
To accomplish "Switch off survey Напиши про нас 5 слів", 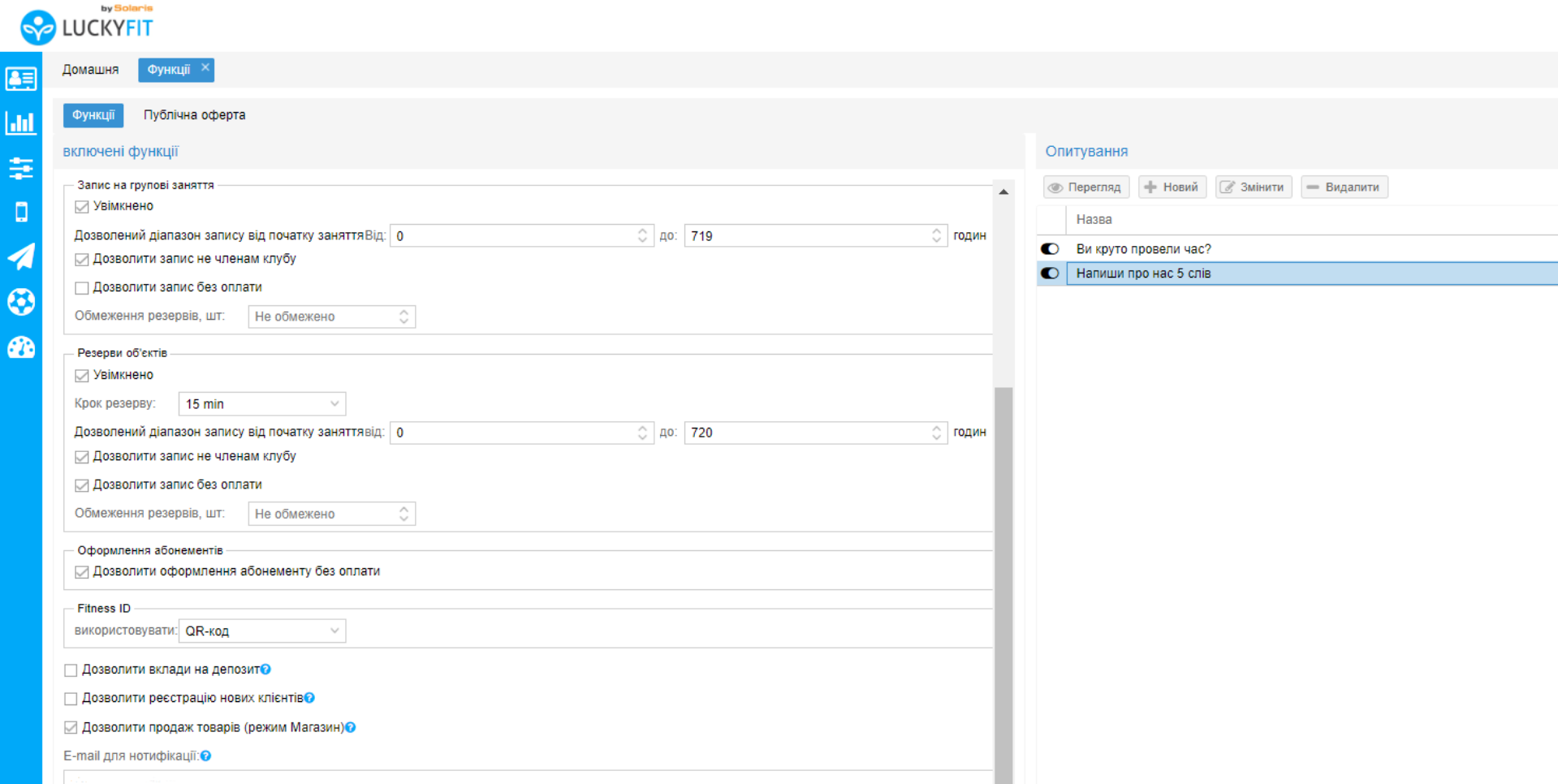I will click(x=1050, y=274).
